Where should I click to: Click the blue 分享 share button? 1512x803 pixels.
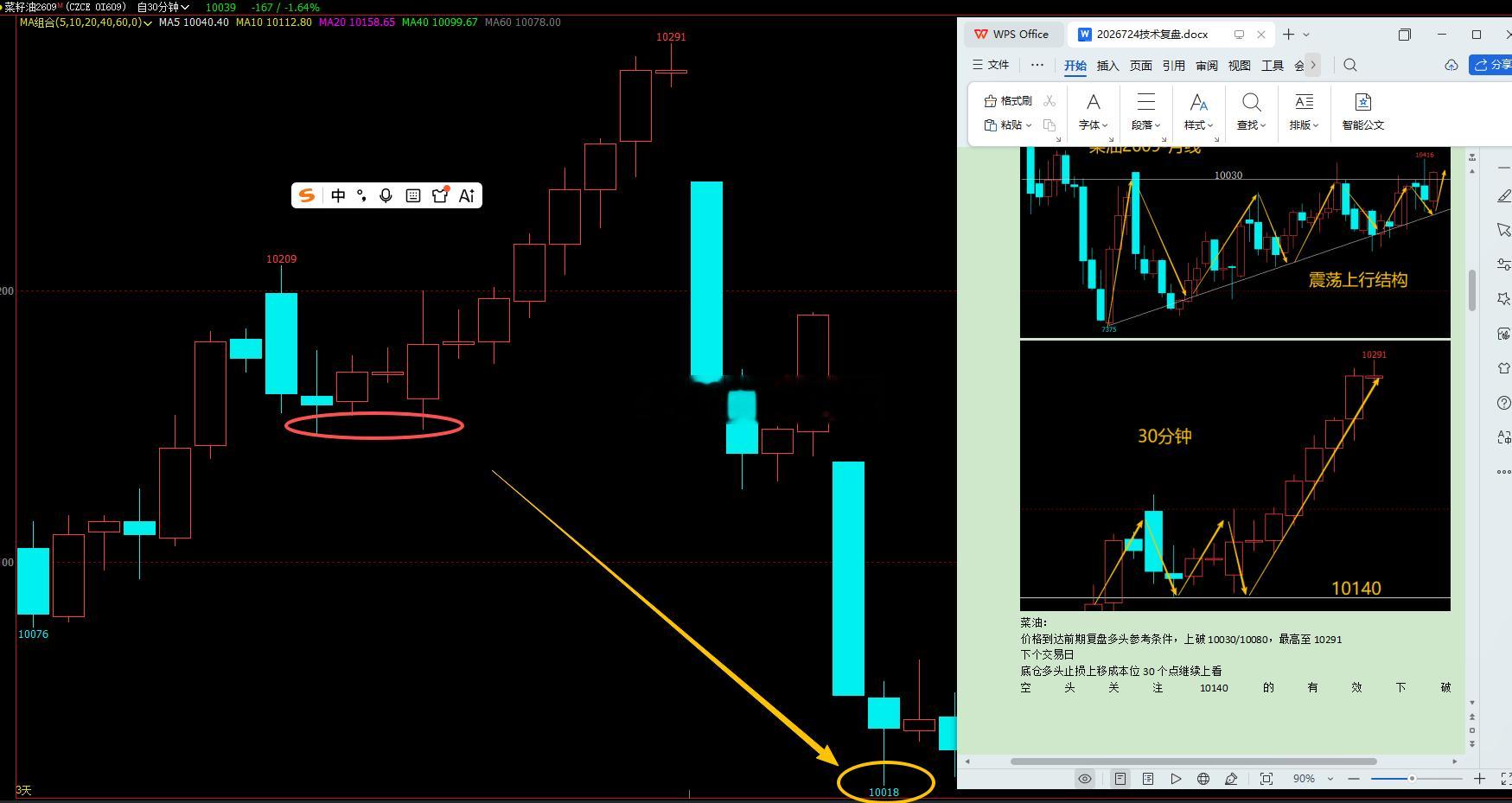[x=1492, y=65]
